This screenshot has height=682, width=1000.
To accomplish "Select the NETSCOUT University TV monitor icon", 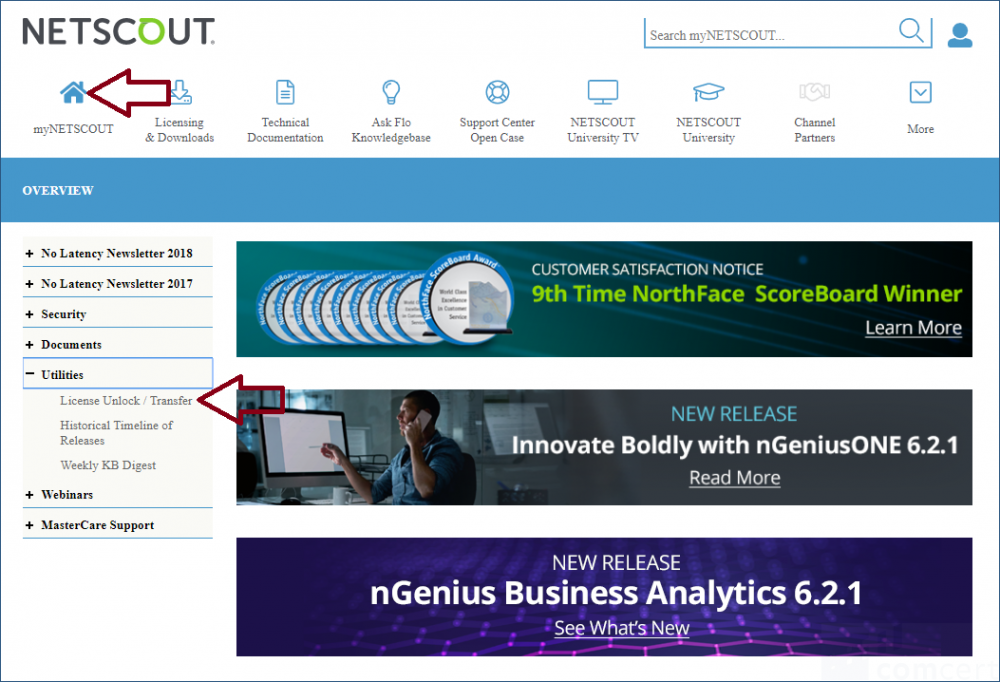I will [602, 92].
